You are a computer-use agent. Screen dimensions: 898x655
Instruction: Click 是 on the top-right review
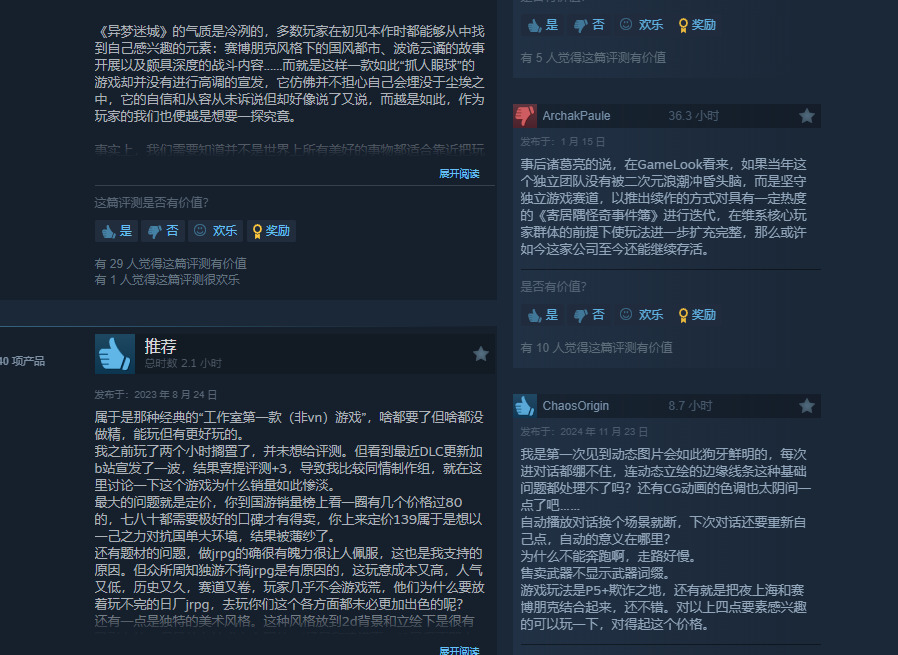point(542,25)
